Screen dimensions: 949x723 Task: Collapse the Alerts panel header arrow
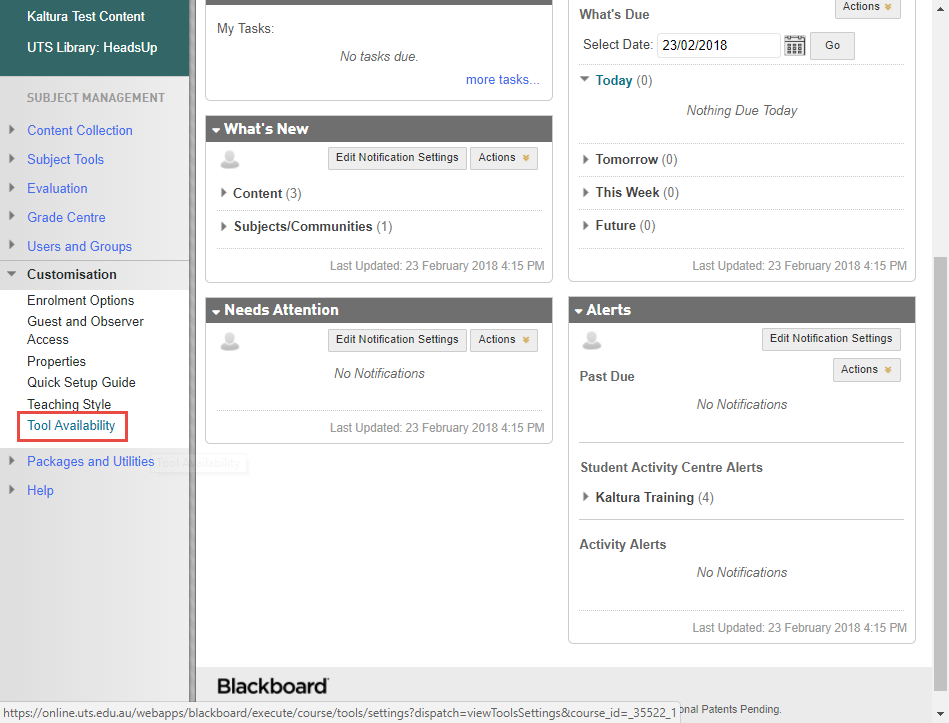[x=579, y=311]
